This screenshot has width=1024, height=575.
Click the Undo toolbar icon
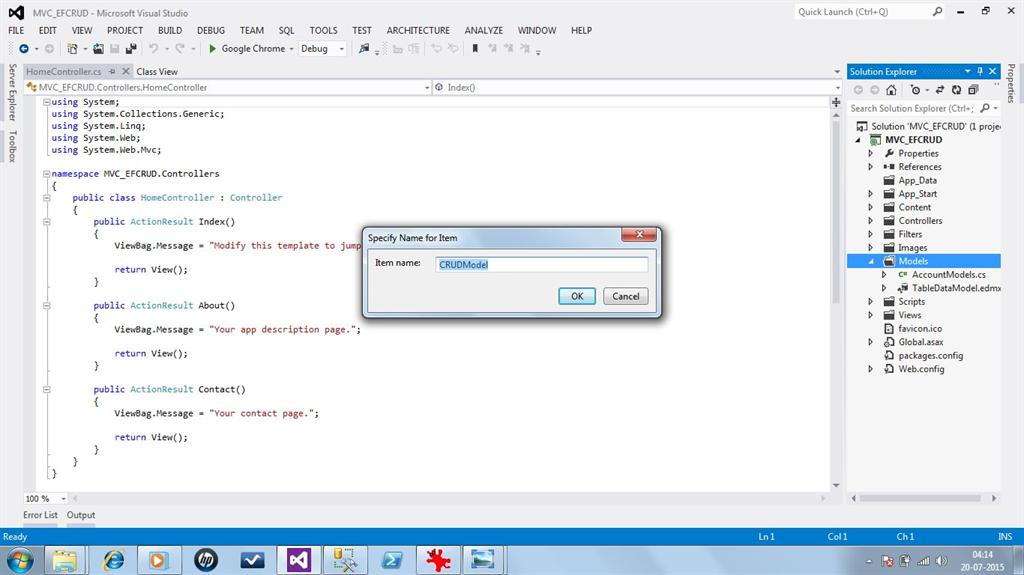tap(153, 48)
